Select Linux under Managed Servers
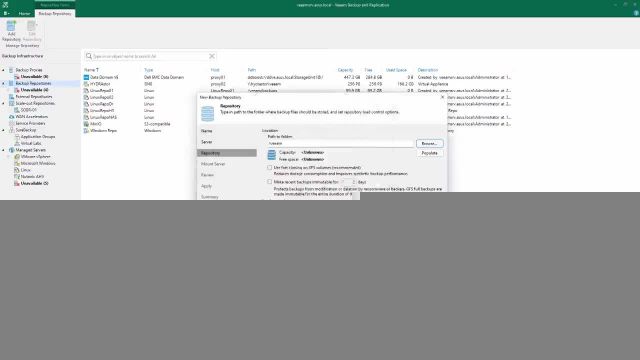The width and height of the screenshot is (640, 360). click(25, 170)
